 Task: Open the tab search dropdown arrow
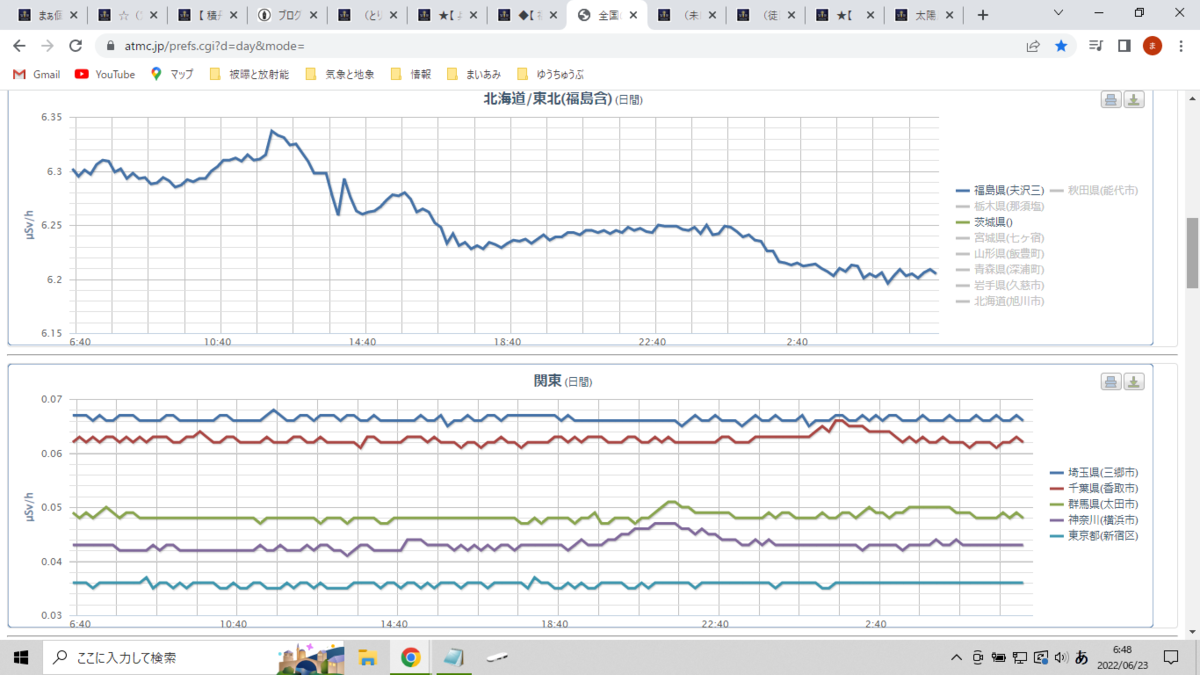(x=1060, y=14)
